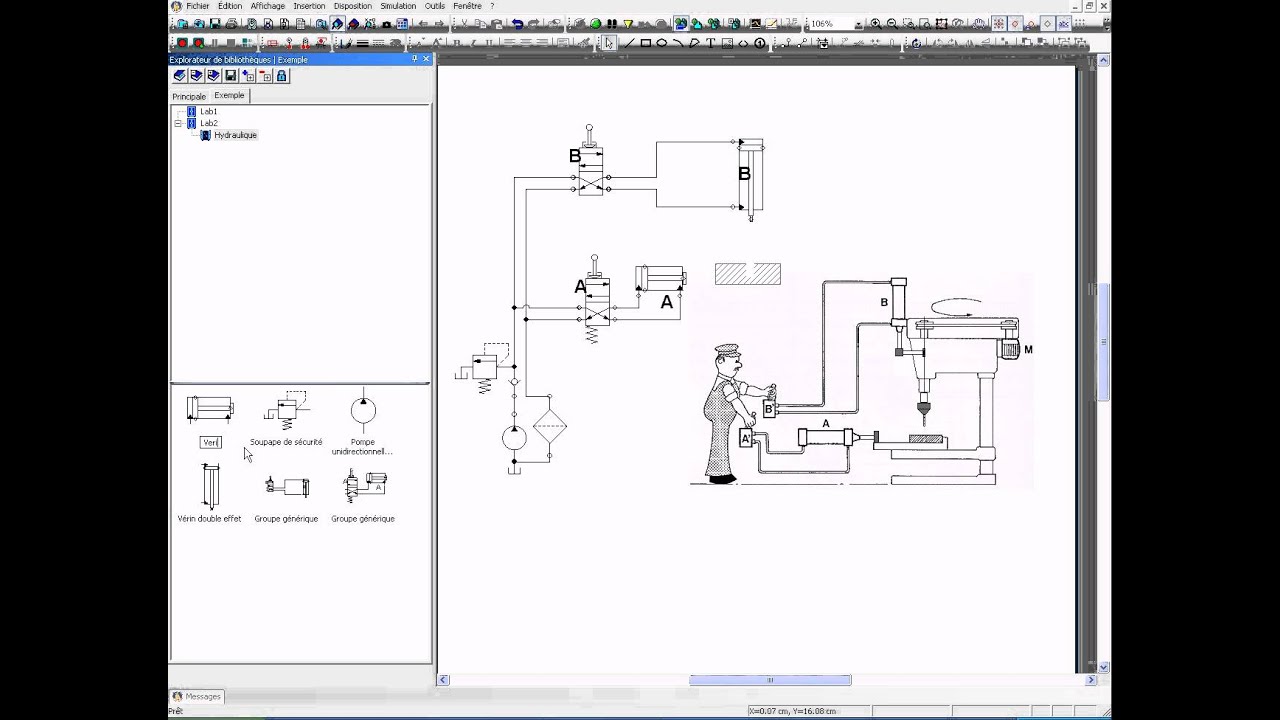
Task: Click the Undo arrow icon
Action: (x=517, y=23)
